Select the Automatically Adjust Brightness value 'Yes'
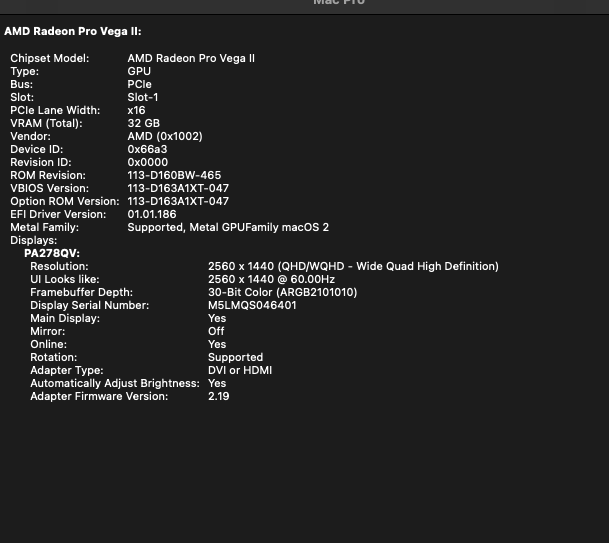 click(x=217, y=384)
